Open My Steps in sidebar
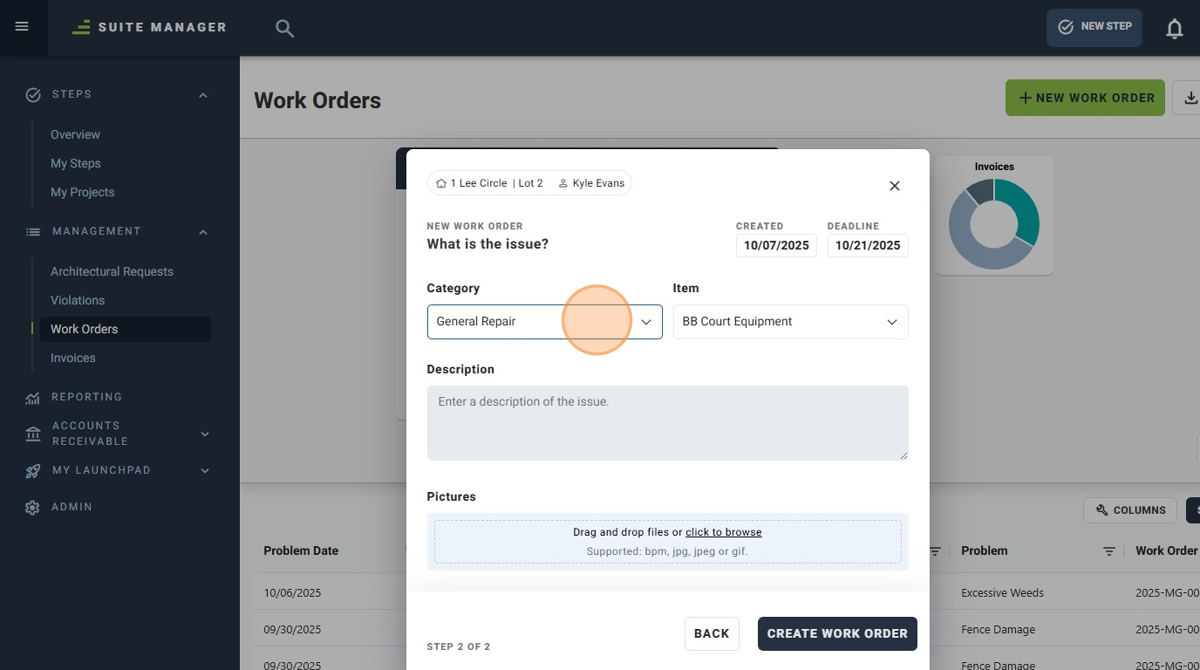Viewport: 1200px width, 670px height. [76, 164]
